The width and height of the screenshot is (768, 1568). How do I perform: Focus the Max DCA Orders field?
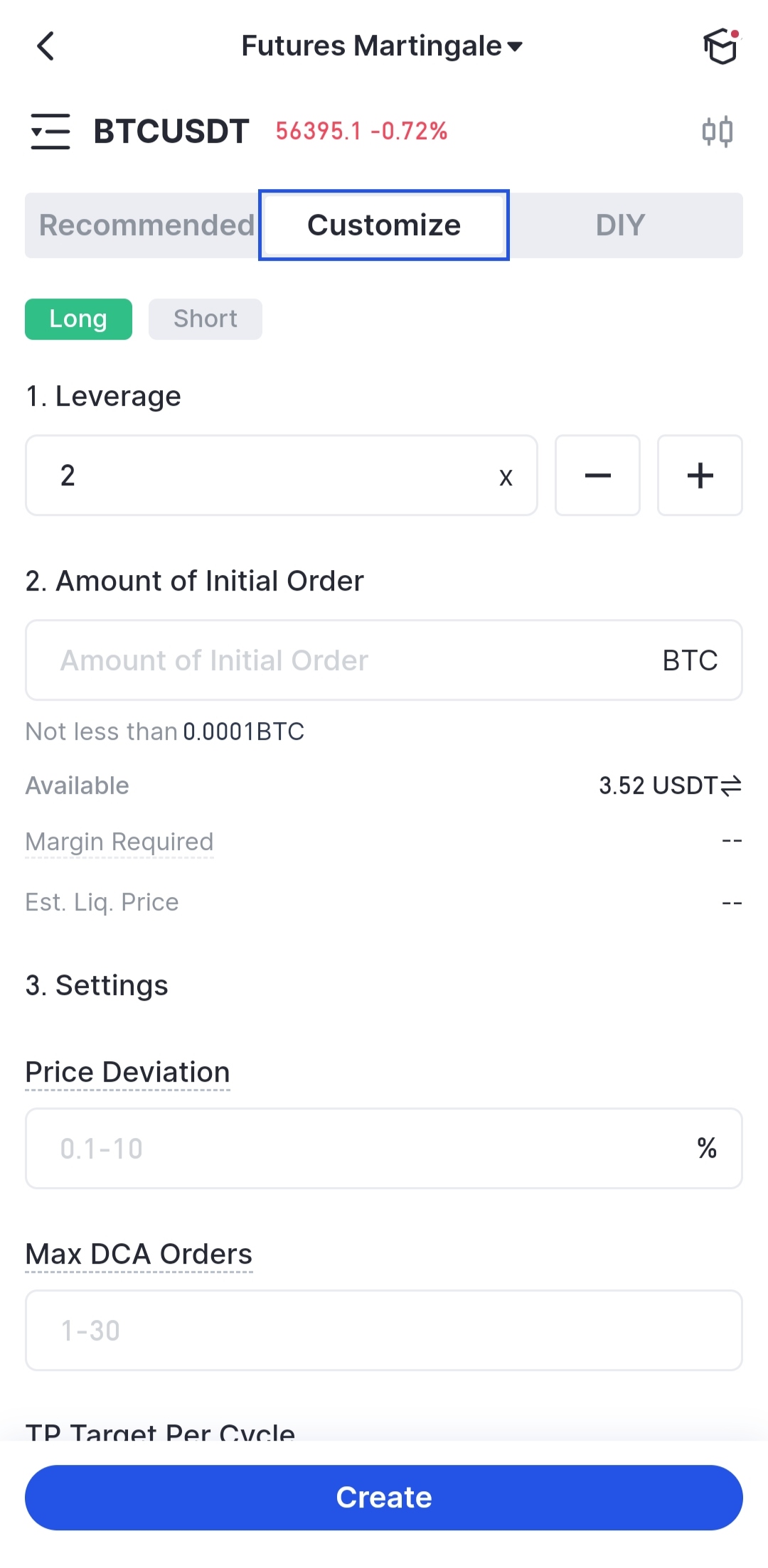point(384,1331)
